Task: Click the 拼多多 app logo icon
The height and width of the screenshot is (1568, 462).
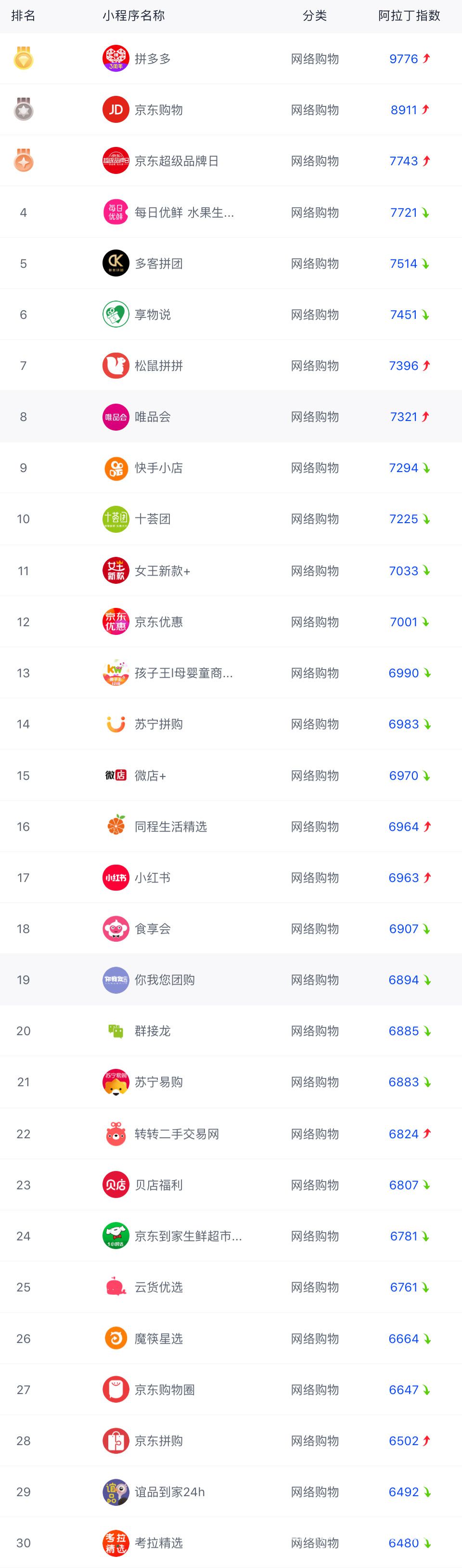Action: tap(115, 58)
